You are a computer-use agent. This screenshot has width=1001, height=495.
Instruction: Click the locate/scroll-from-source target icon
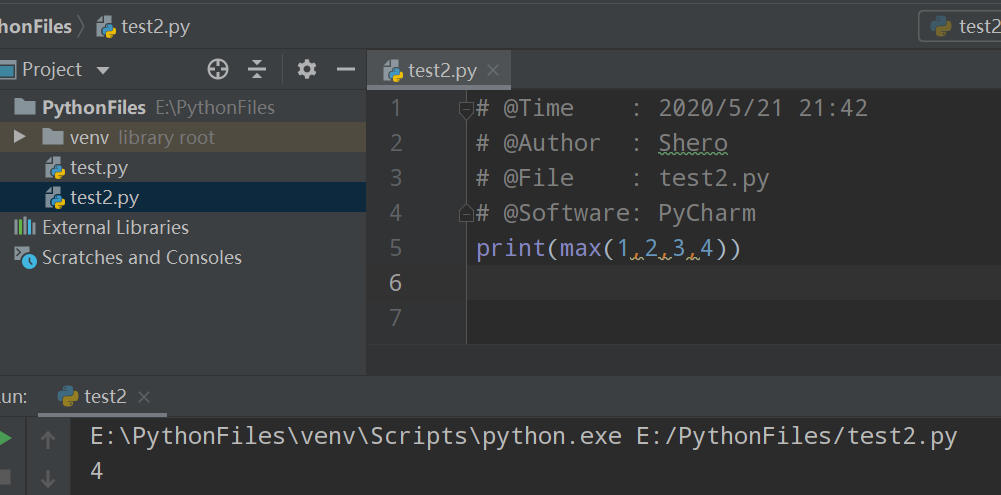coord(218,69)
